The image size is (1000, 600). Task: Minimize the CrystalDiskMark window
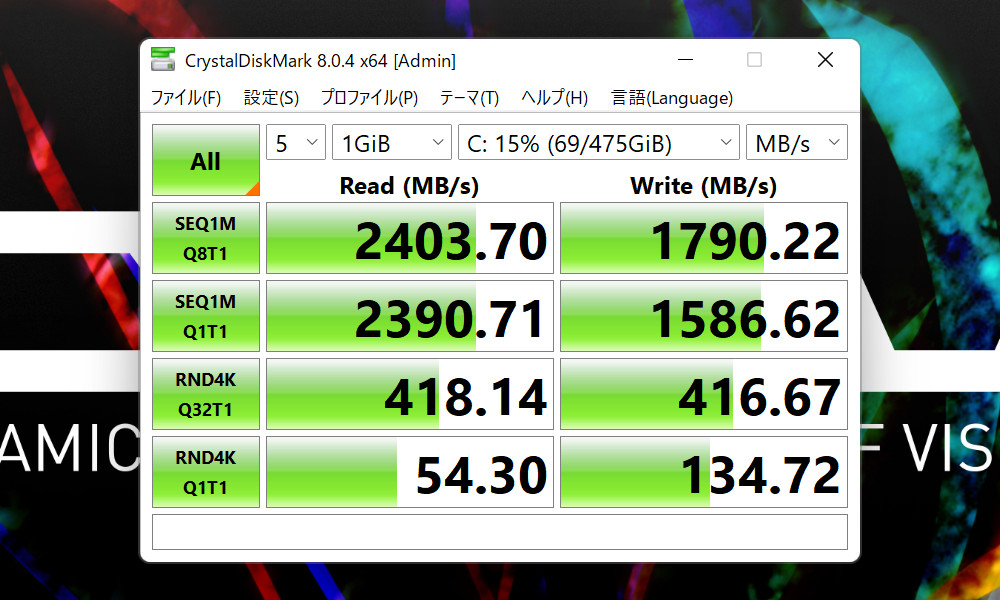click(x=686, y=60)
